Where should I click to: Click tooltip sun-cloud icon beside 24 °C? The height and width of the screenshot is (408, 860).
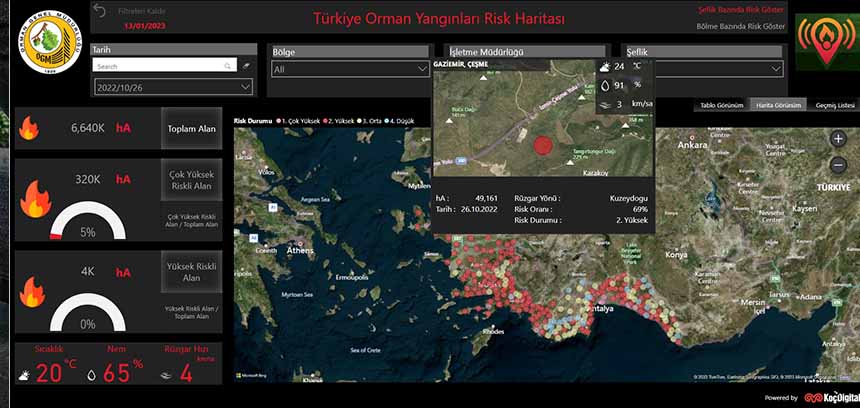(604, 67)
